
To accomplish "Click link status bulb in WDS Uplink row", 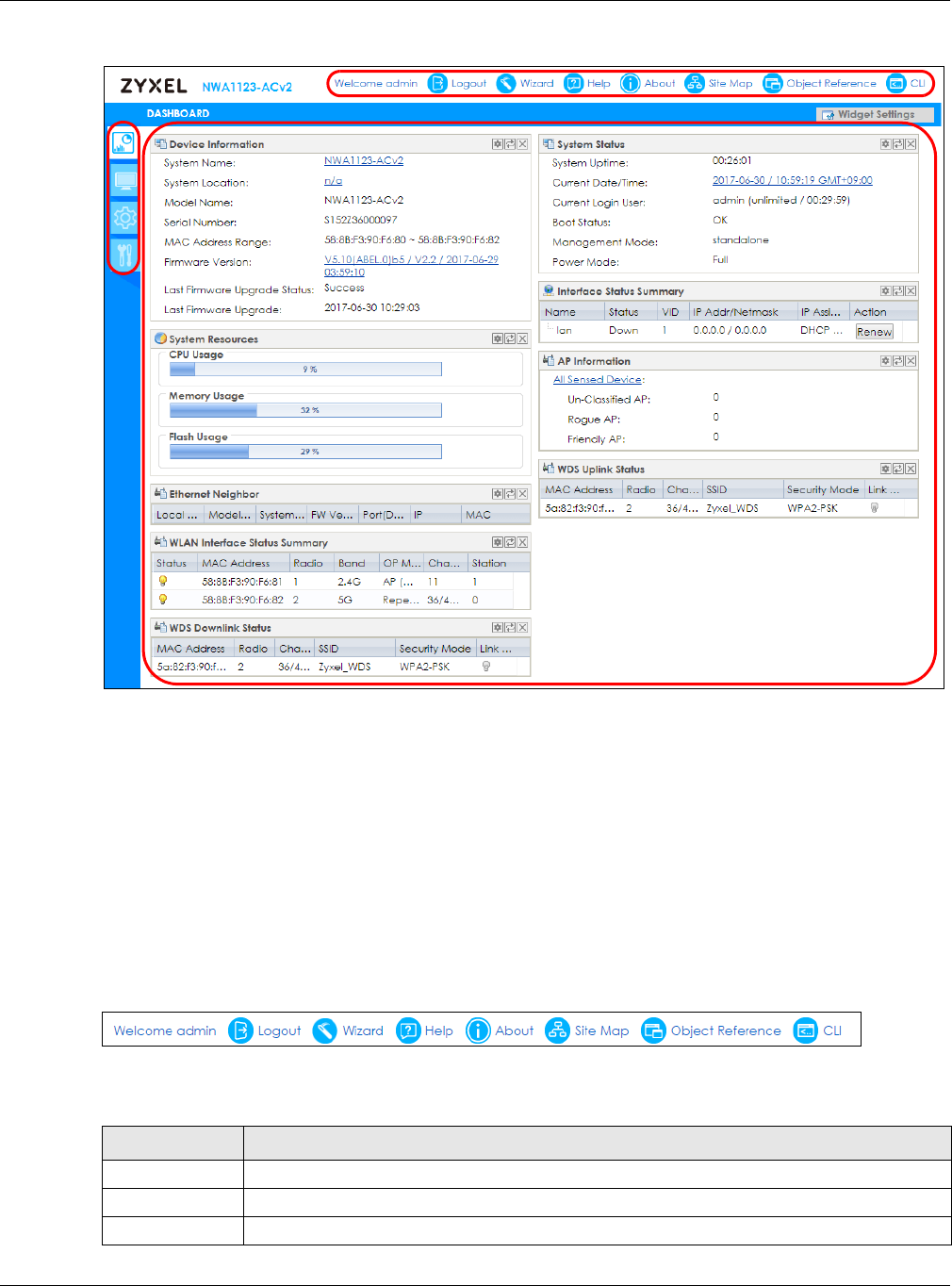I will point(875,508).
